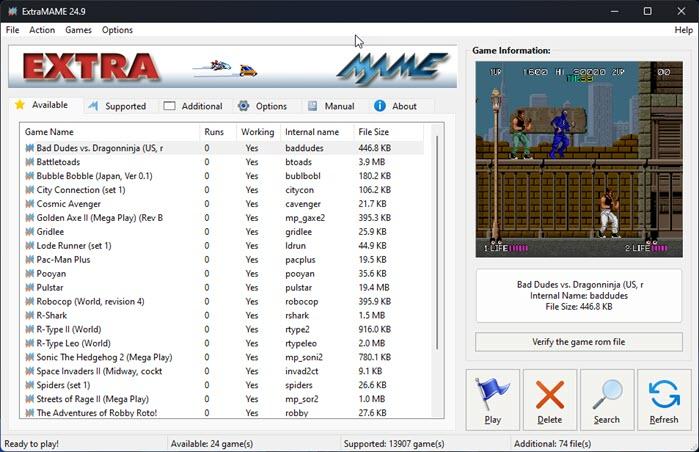Click the MAME icon beside City Connection
The width and height of the screenshot is (699, 452).
[x=29, y=190]
